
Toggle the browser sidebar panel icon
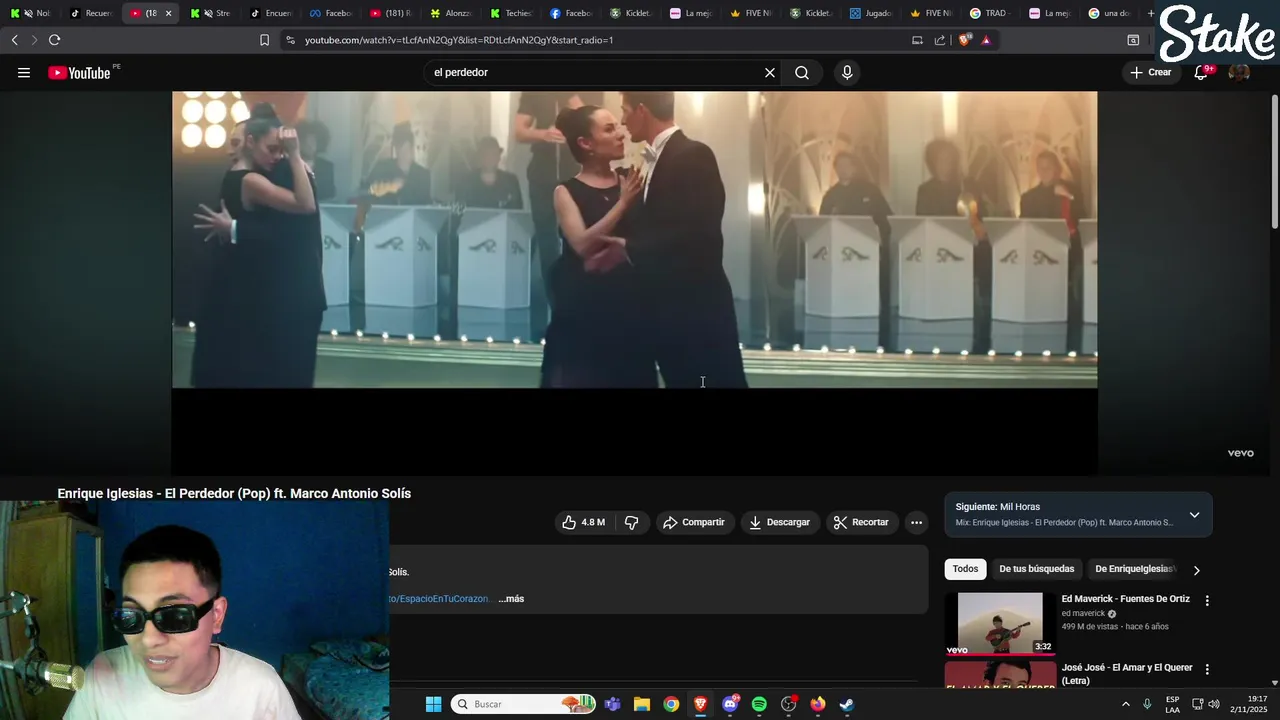pos(1133,40)
